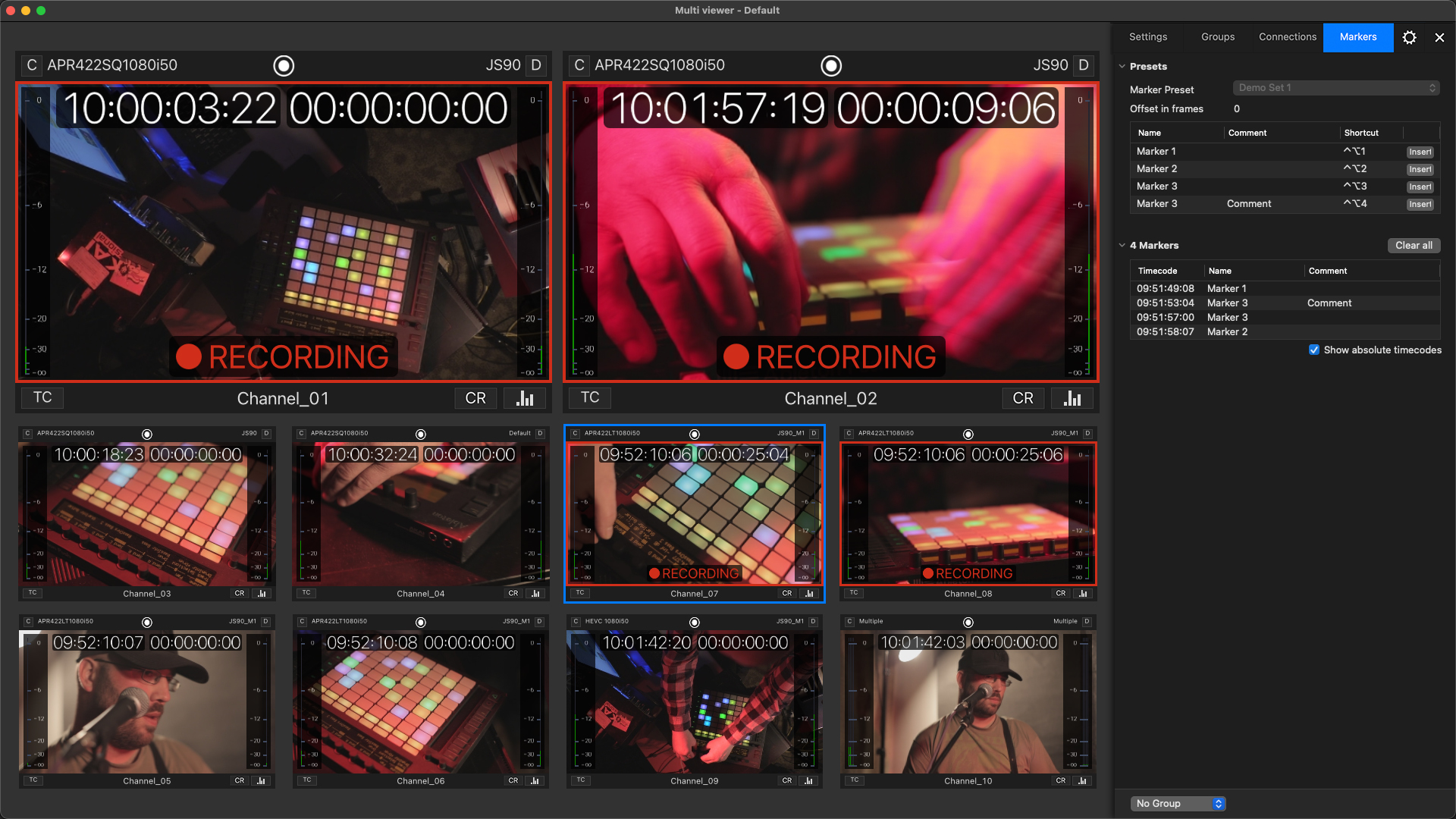Click audio meters icon for Channel_10

click(1082, 780)
